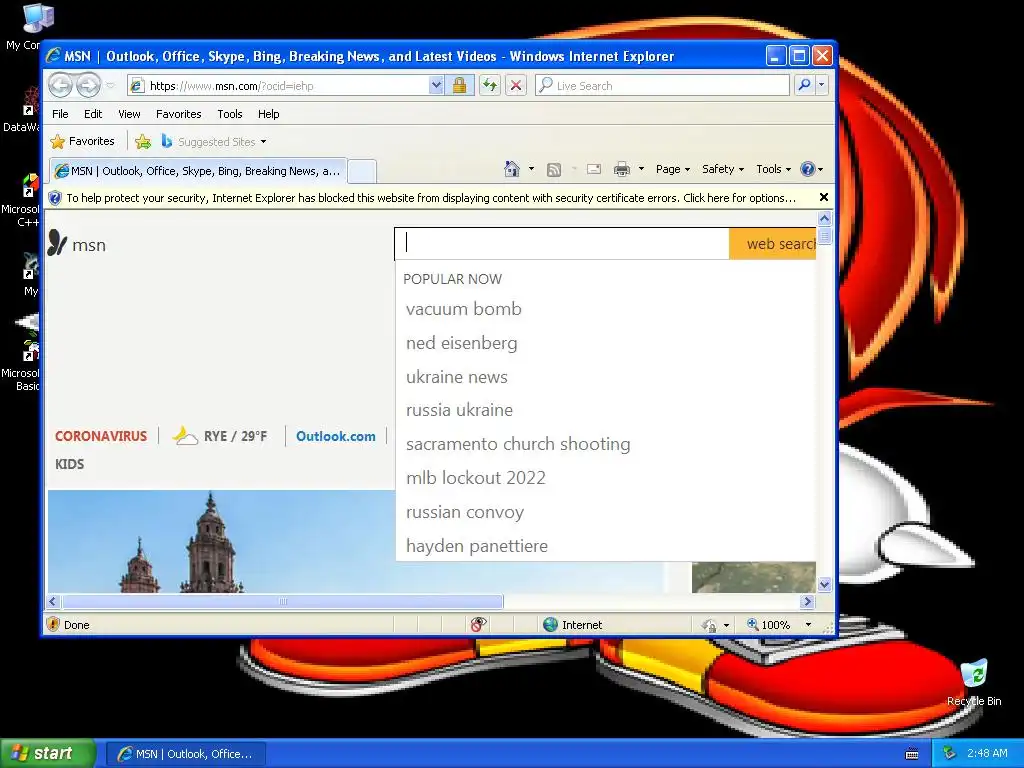Screen dimensions: 1024x768
Task: Click the MSN taskbar window button
Action: coord(185,754)
